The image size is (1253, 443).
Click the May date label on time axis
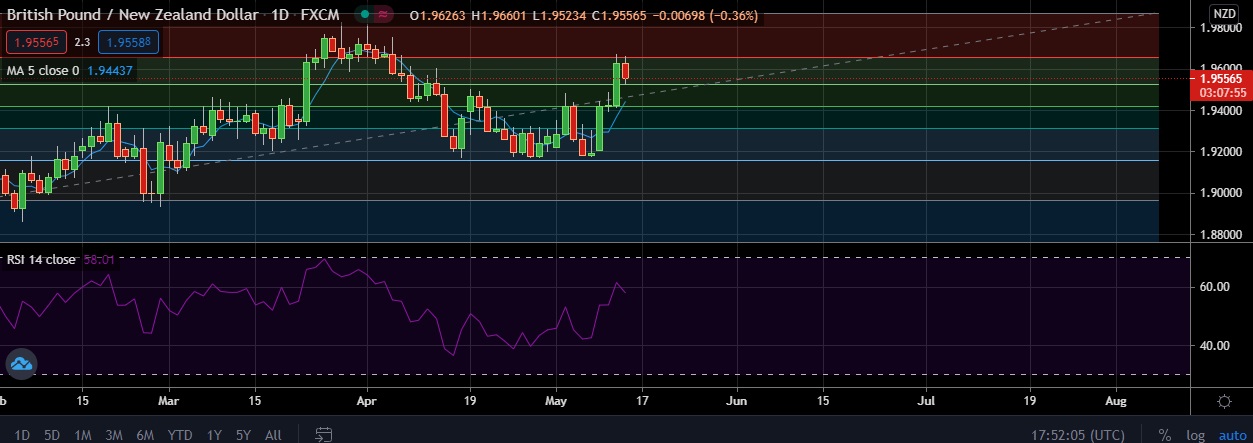[x=556, y=400]
